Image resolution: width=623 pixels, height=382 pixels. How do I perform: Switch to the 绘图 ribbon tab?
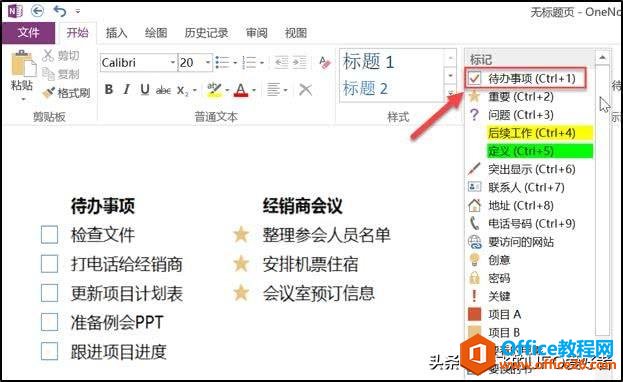pyautogui.click(x=156, y=33)
